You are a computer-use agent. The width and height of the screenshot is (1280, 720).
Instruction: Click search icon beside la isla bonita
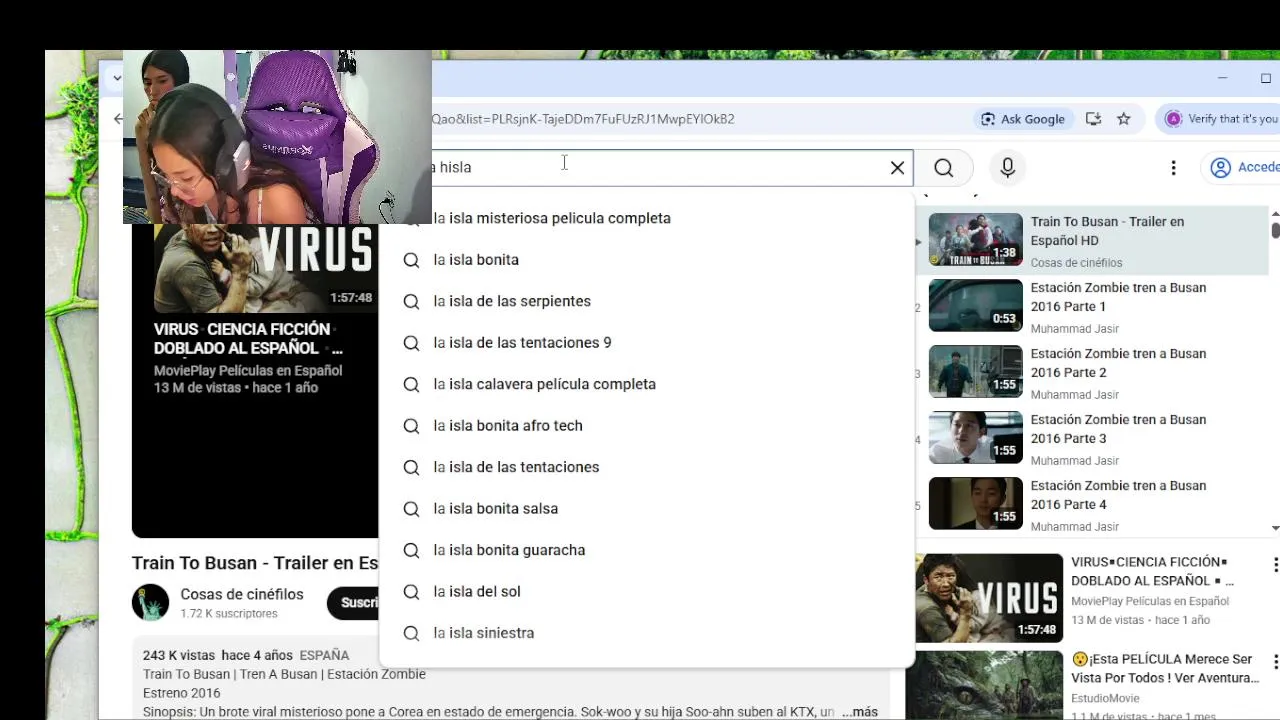coord(411,260)
